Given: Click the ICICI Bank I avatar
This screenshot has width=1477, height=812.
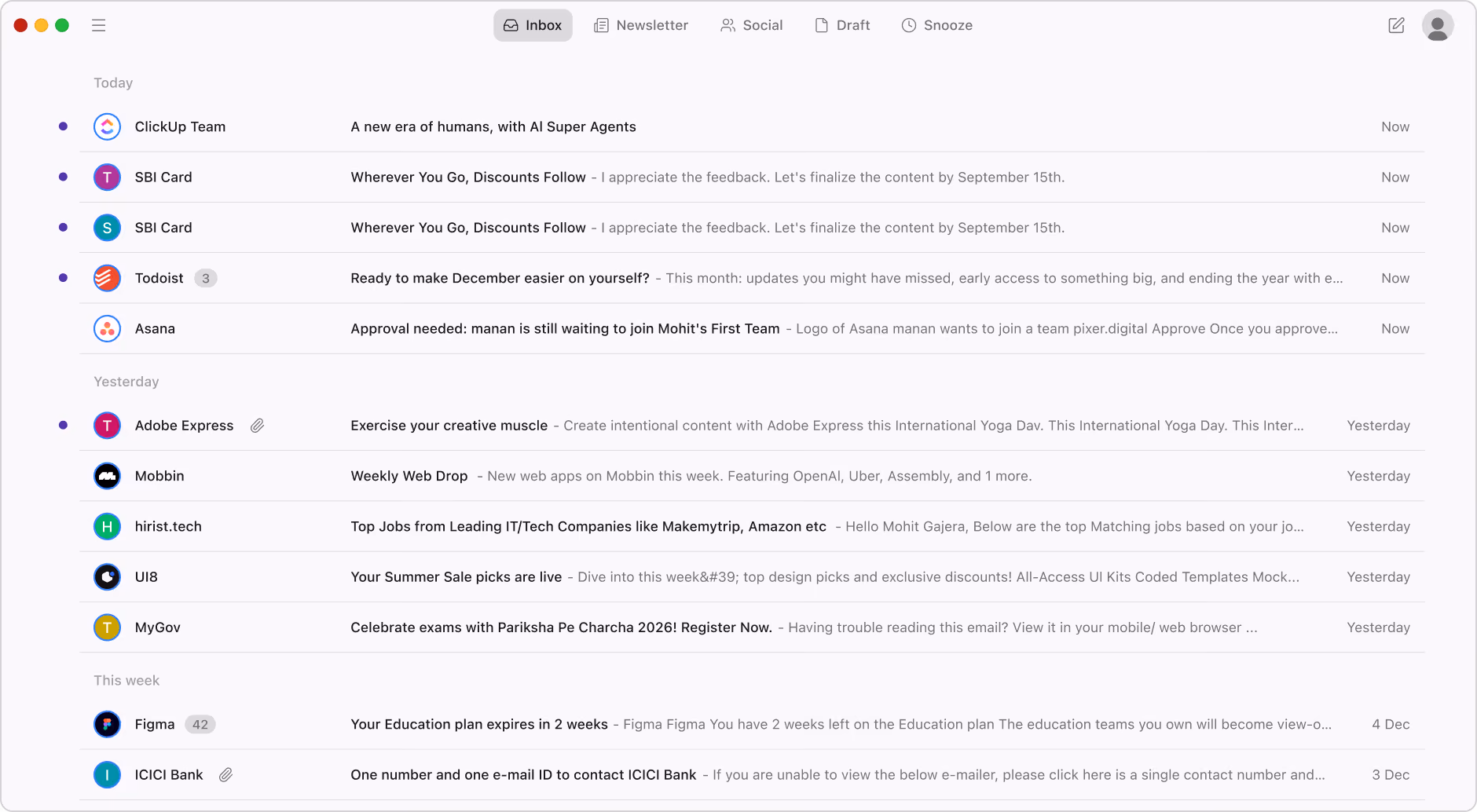Looking at the screenshot, I should pos(107,775).
